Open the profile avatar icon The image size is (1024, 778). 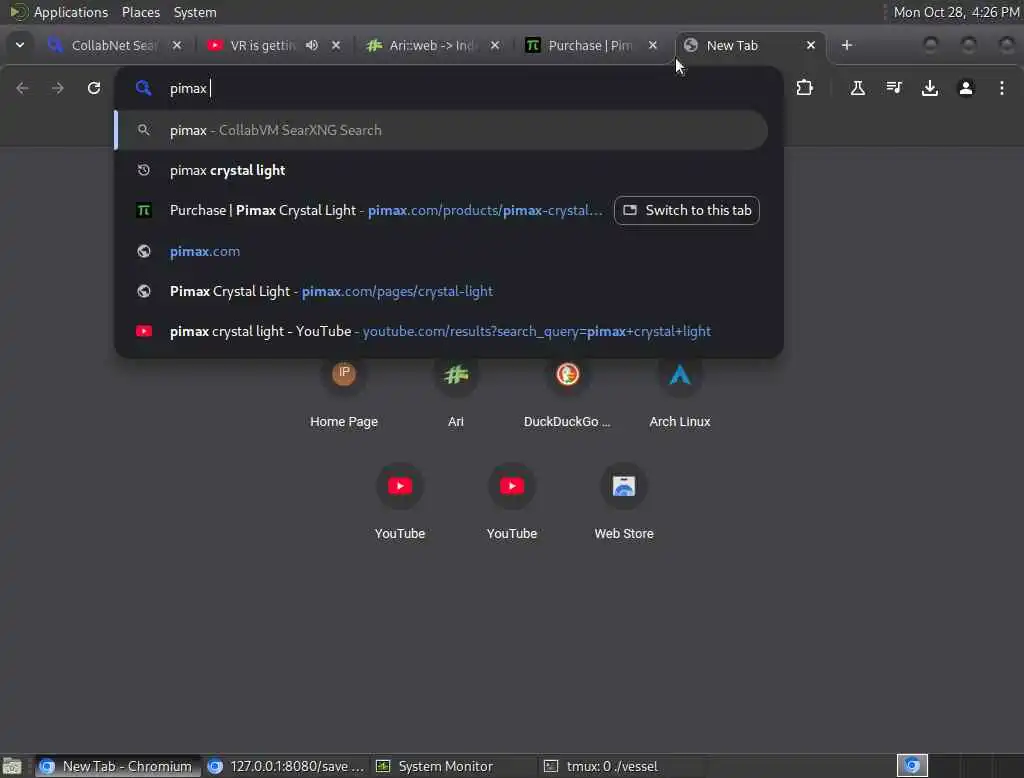click(x=966, y=88)
